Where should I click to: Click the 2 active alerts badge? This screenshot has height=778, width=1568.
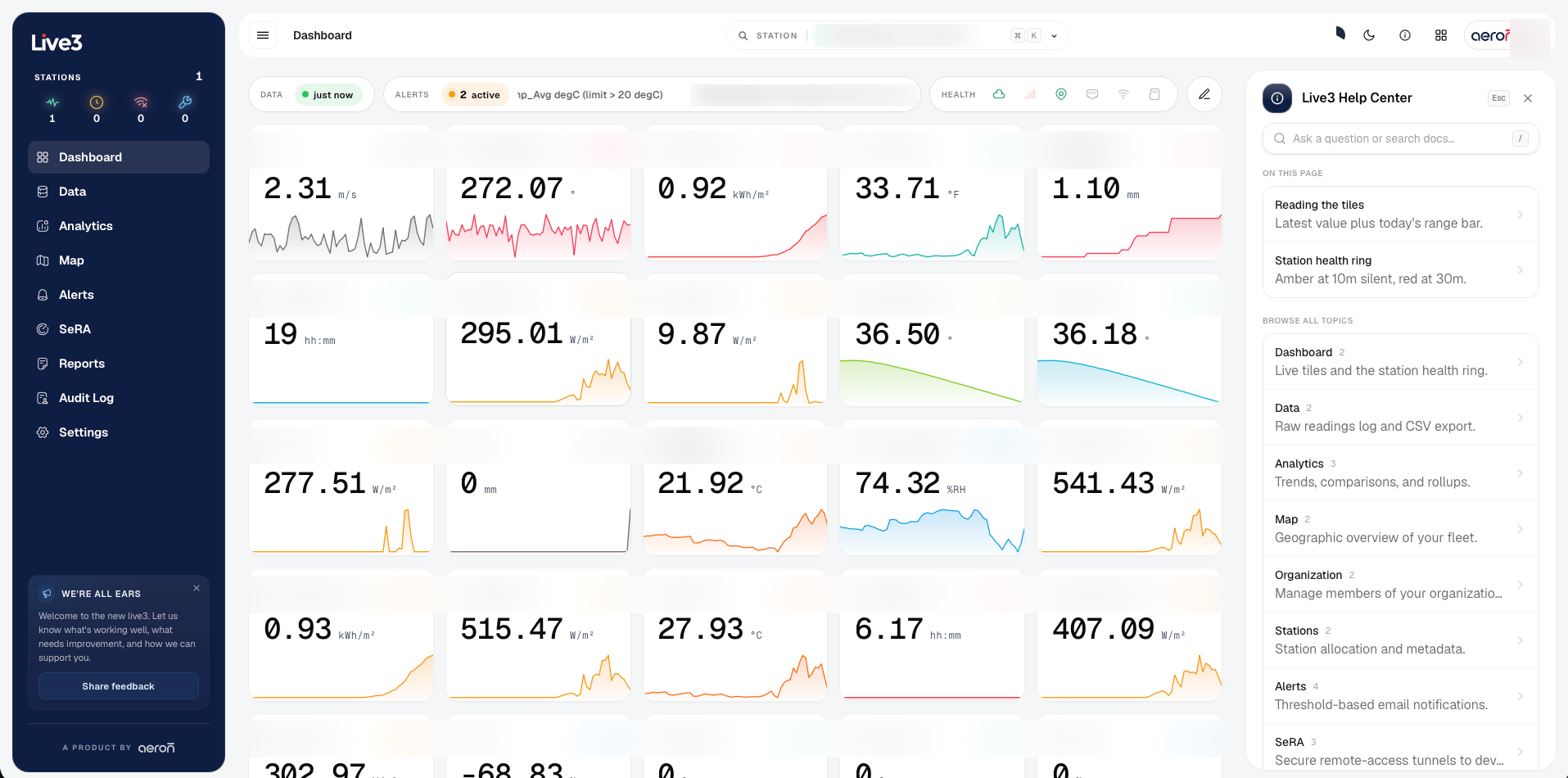point(475,95)
